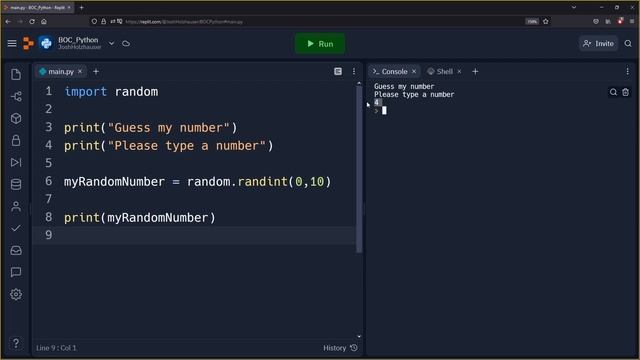
Task: Click the Python project icon
Action: [x=46, y=43]
